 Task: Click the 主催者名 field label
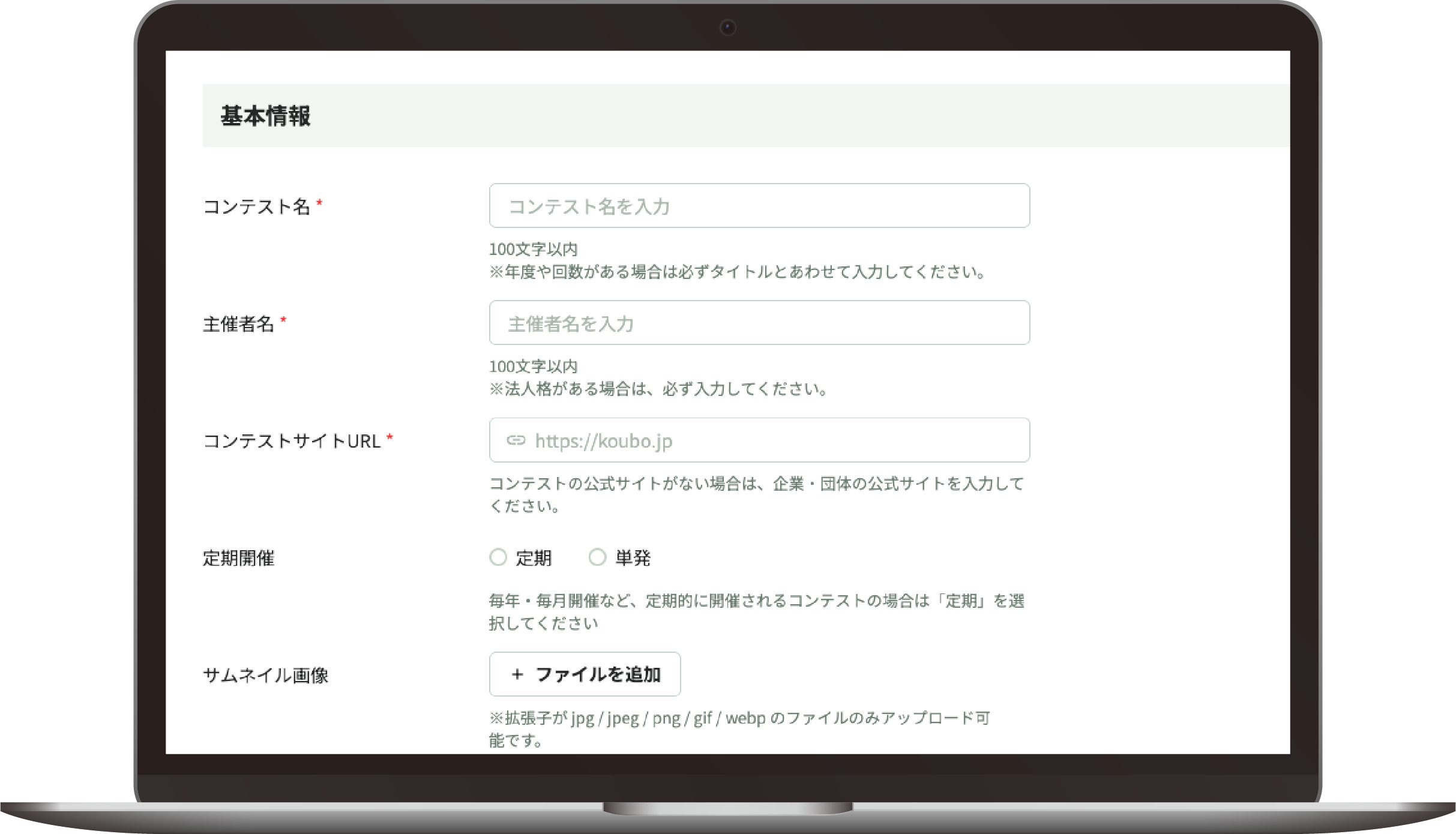pos(238,324)
